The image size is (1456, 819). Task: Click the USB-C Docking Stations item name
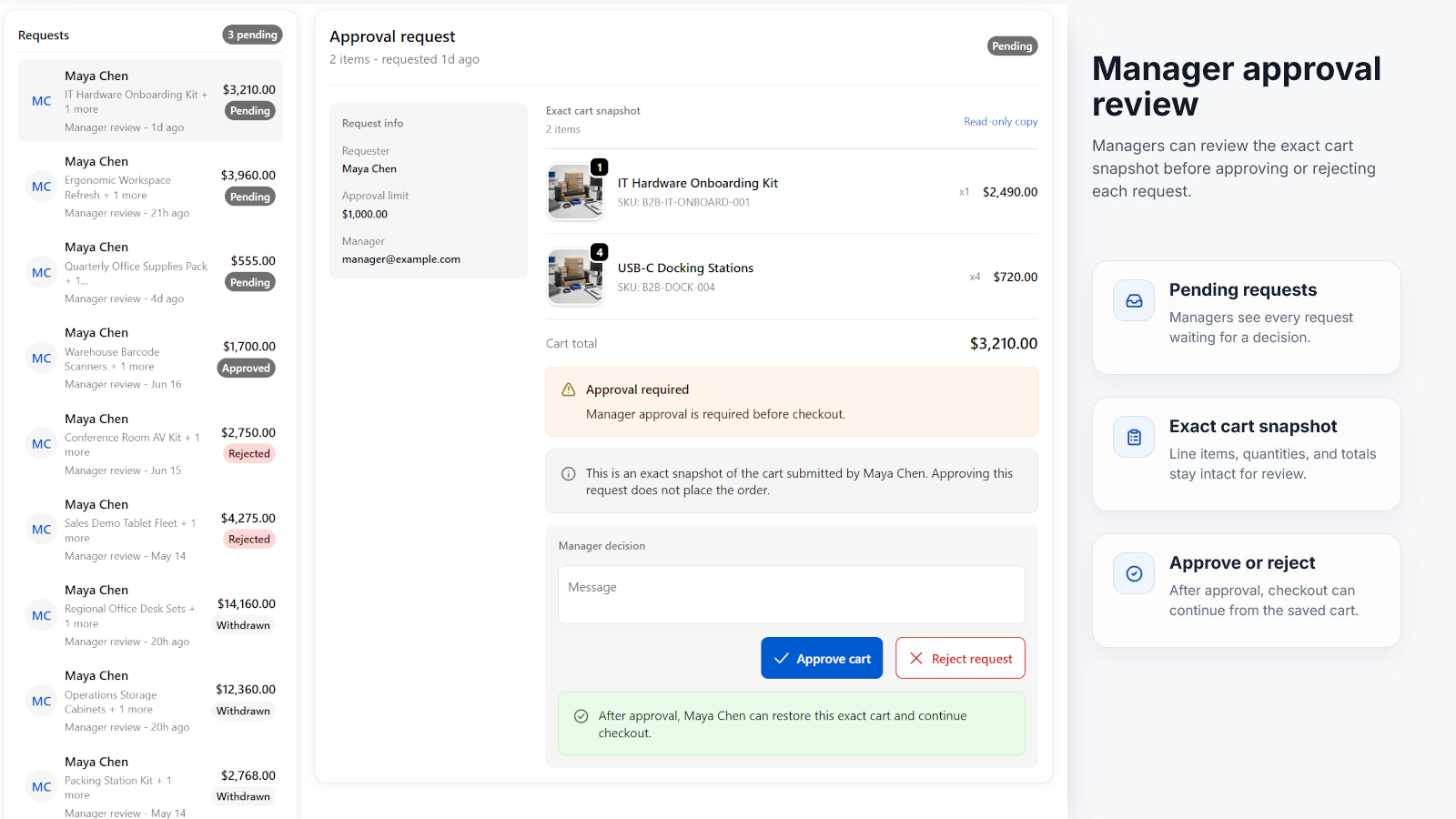685,268
